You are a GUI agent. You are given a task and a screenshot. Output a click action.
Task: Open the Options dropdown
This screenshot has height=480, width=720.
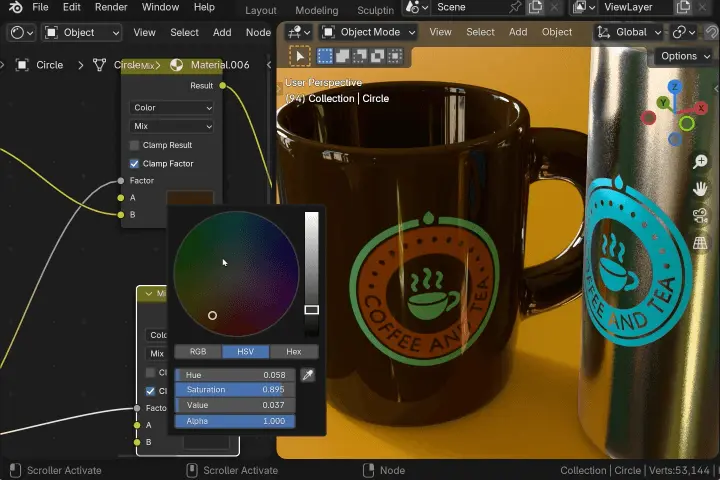[x=685, y=56]
